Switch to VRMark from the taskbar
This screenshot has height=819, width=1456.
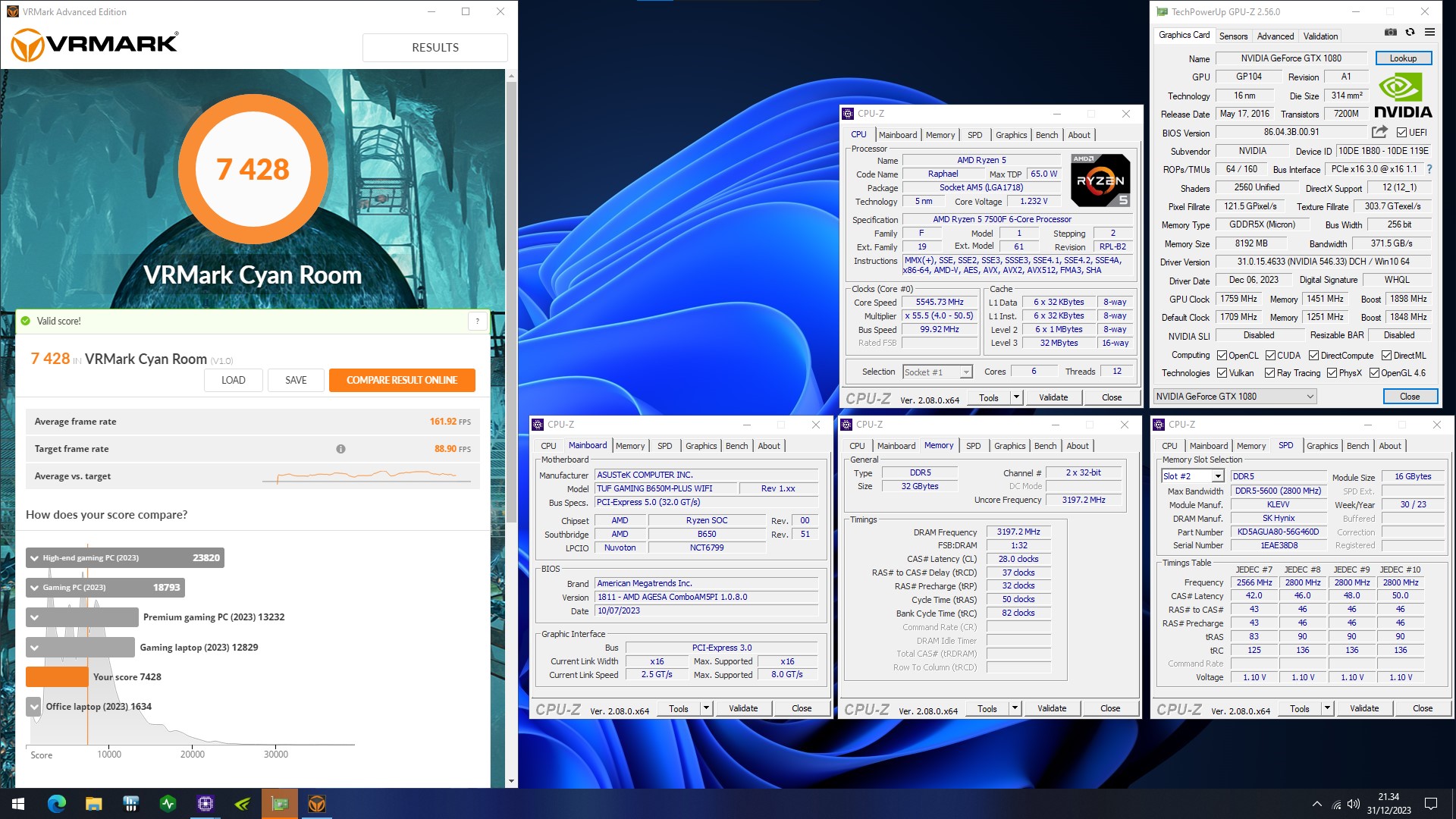click(317, 804)
